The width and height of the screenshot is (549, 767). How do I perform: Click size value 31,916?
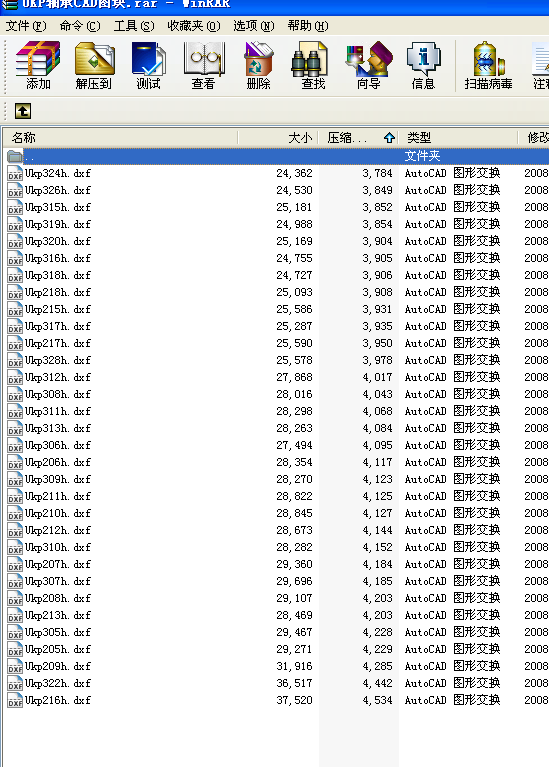pos(294,666)
